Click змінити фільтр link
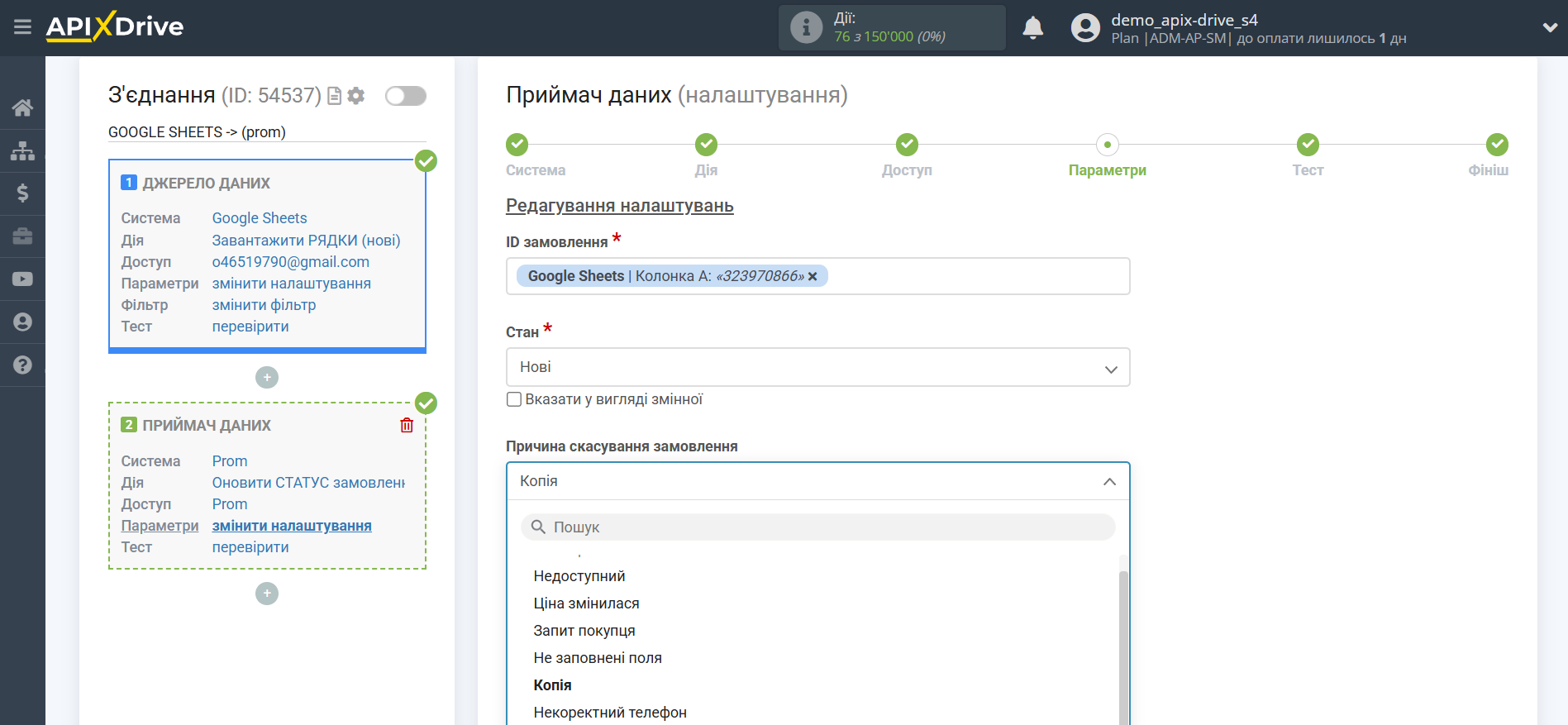 tap(264, 305)
